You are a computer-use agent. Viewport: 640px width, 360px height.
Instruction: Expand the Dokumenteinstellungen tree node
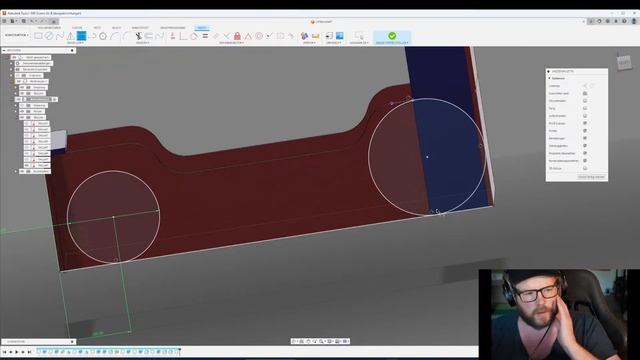[11, 64]
